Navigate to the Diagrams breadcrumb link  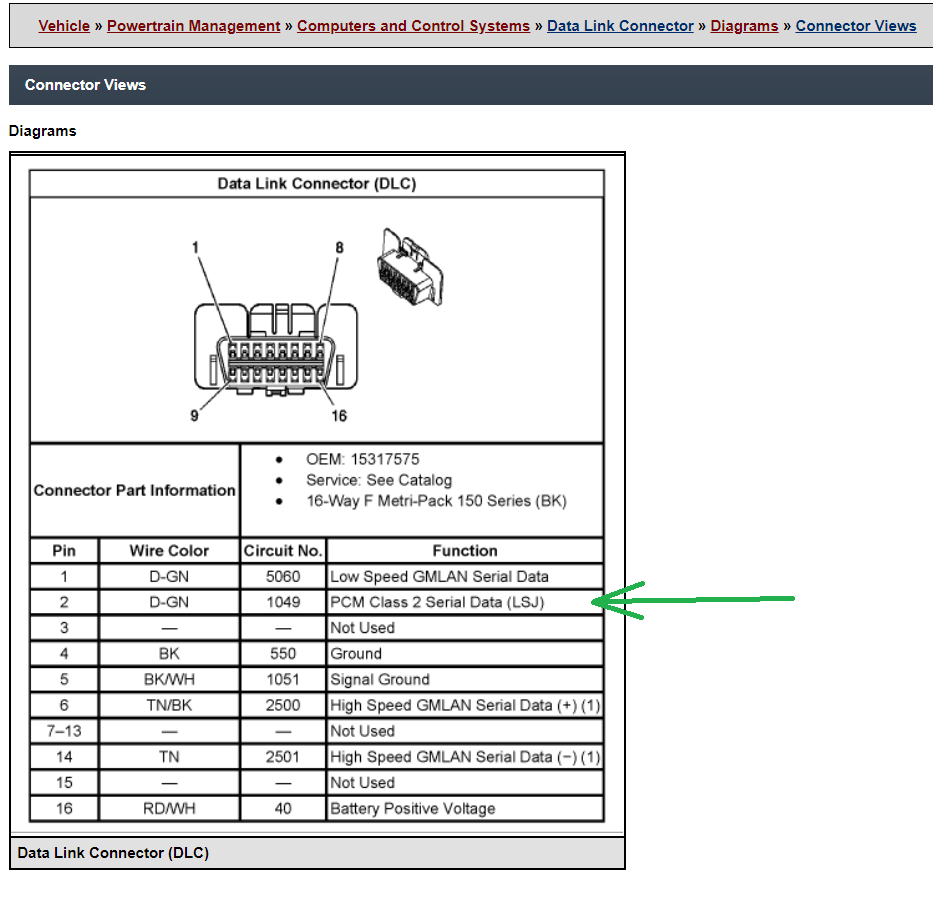(744, 26)
